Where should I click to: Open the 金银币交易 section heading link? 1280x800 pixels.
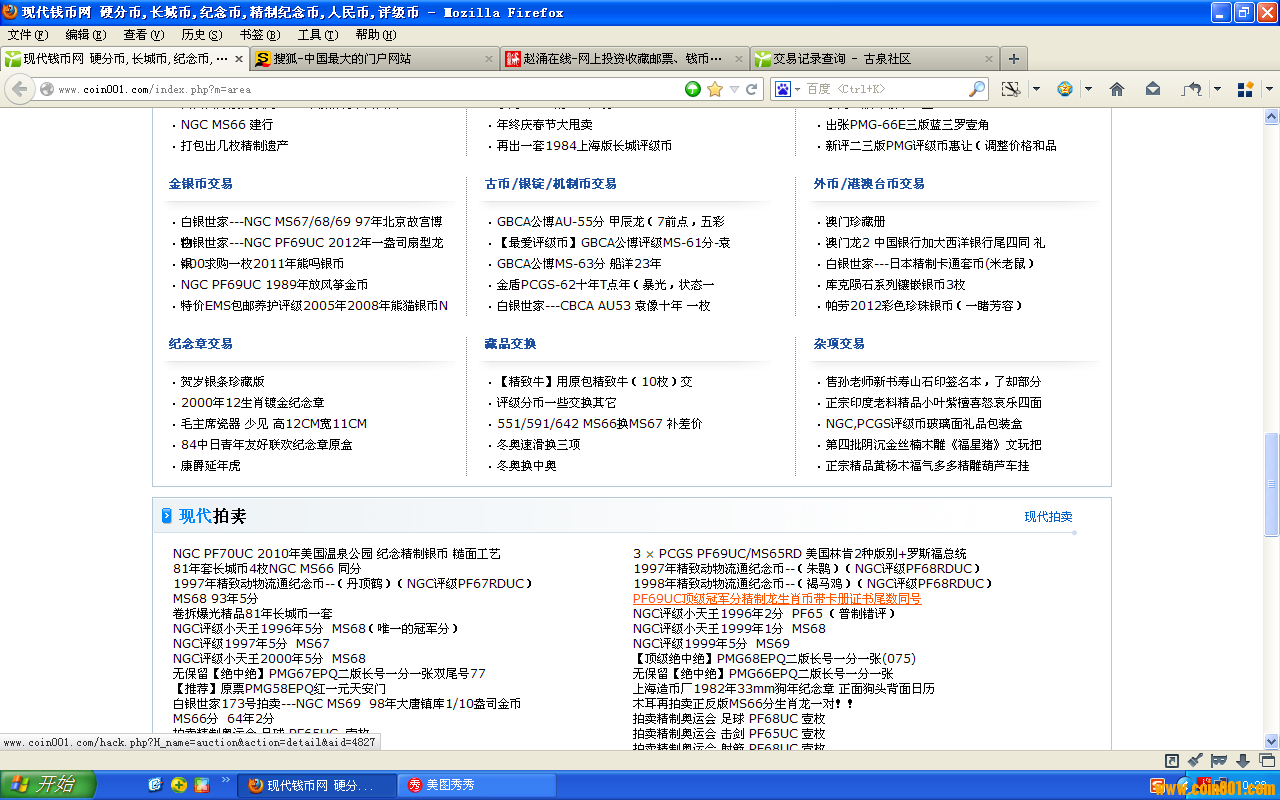(x=200, y=184)
